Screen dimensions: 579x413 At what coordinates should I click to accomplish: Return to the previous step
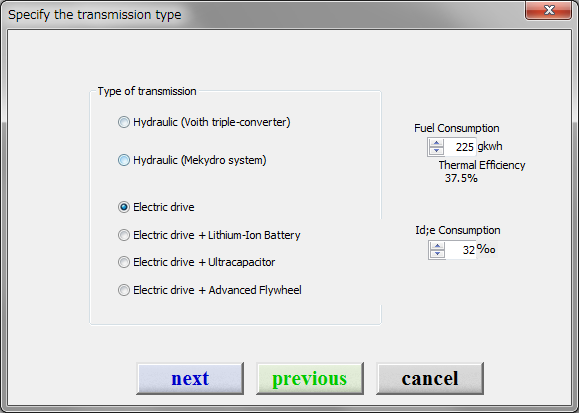click(310, 379)
